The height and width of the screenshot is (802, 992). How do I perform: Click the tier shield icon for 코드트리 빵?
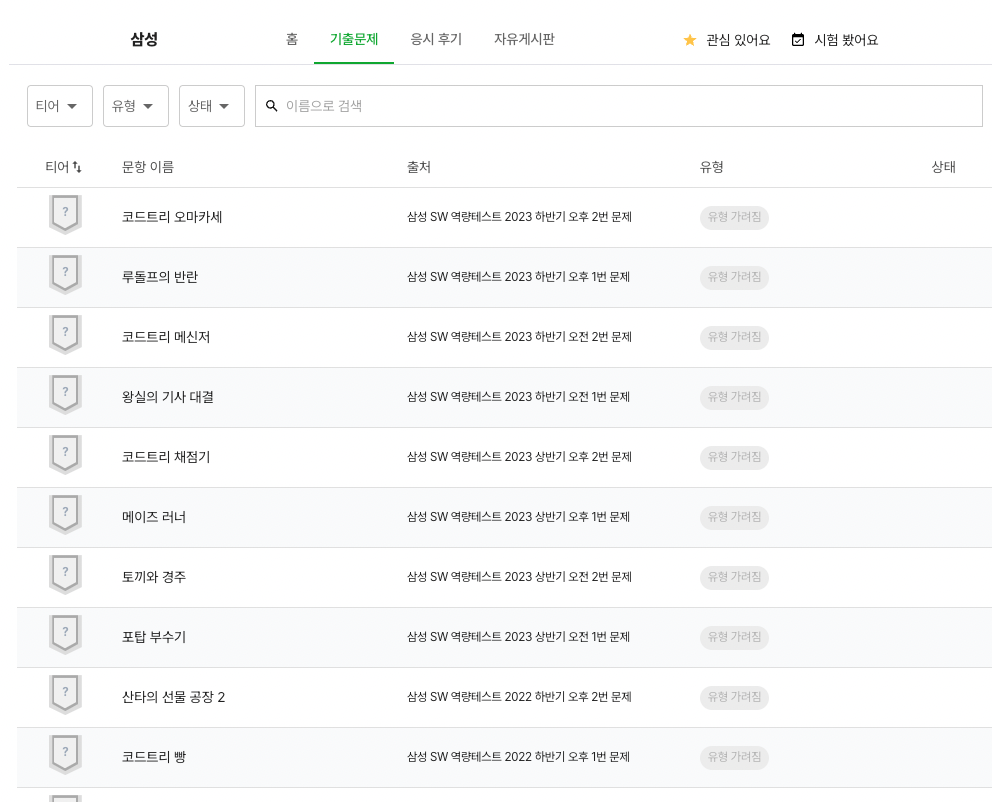[x=65, y=756]
